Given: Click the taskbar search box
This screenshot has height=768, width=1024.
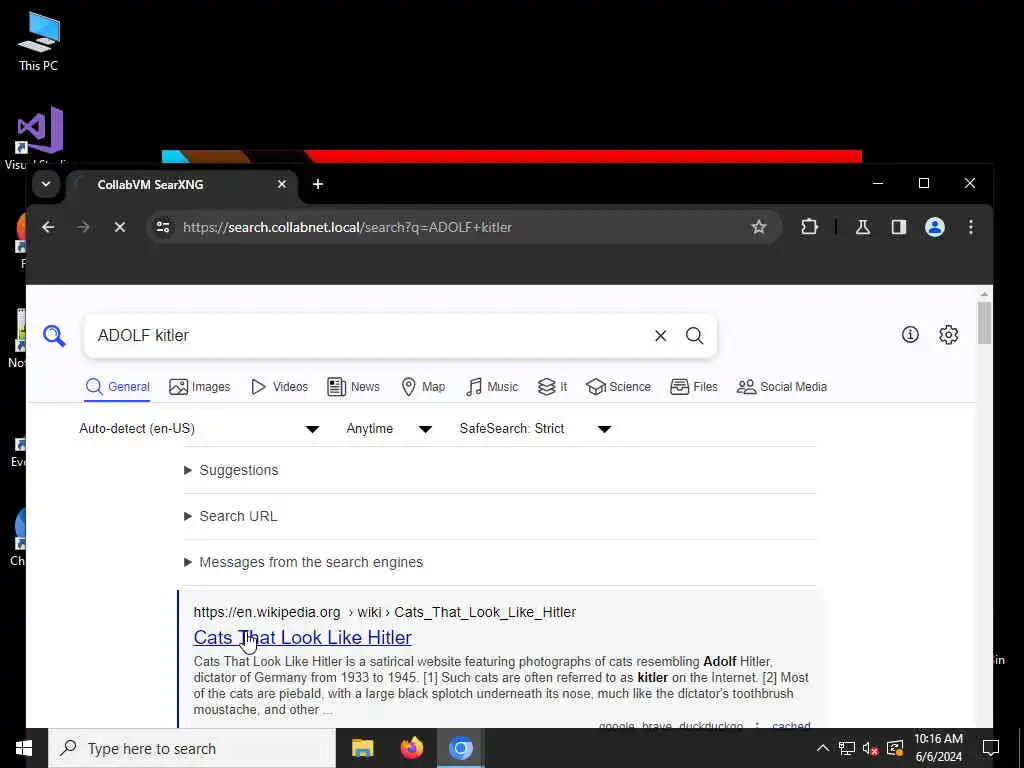Looking at the screenshot, I should [x=192, y=748].
